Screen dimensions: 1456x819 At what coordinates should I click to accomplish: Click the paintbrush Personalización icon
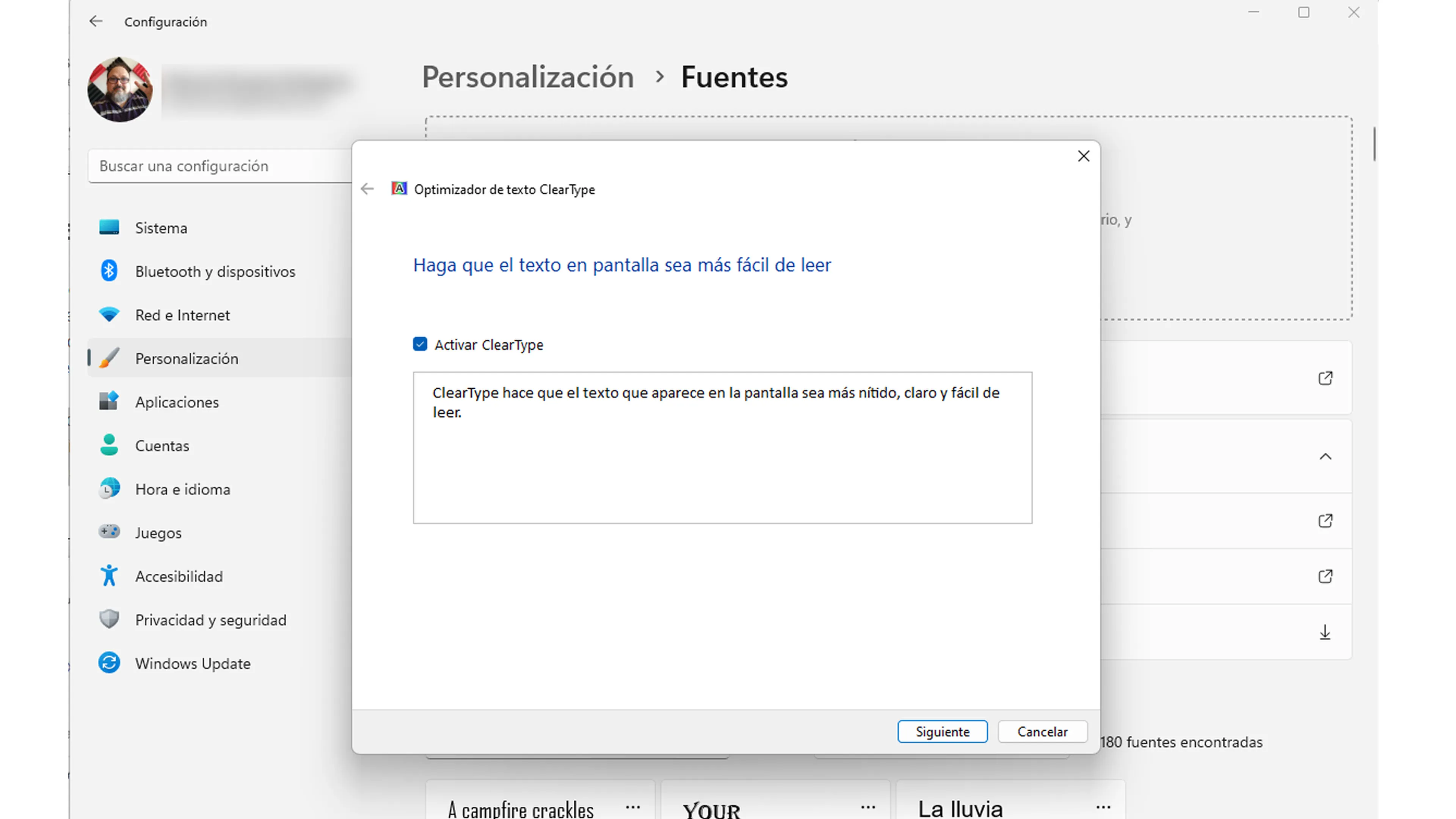[109, 358]
